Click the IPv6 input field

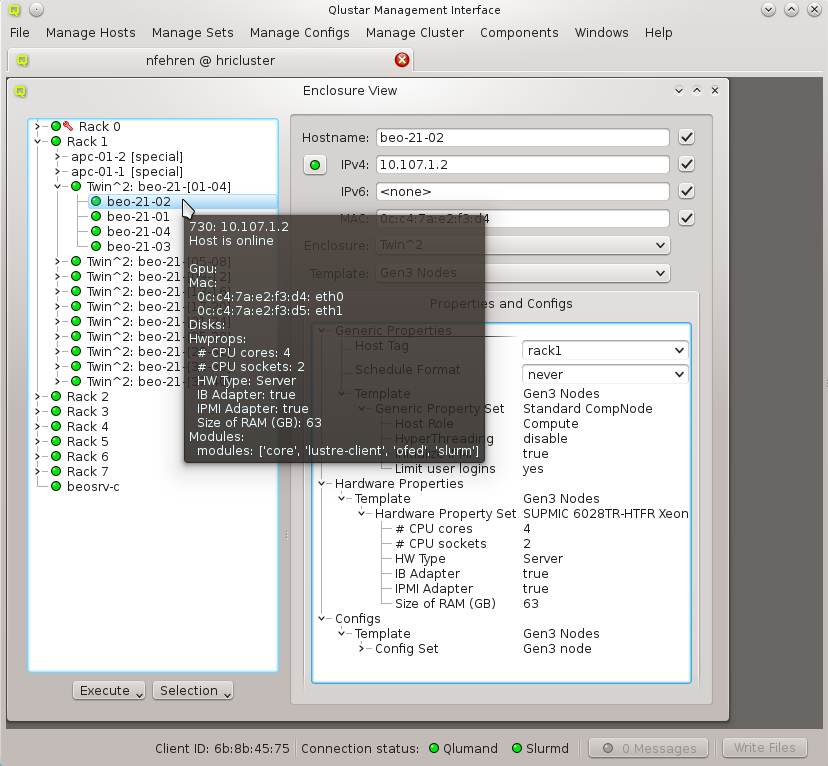pyautogui.click(x=523, y=191)
